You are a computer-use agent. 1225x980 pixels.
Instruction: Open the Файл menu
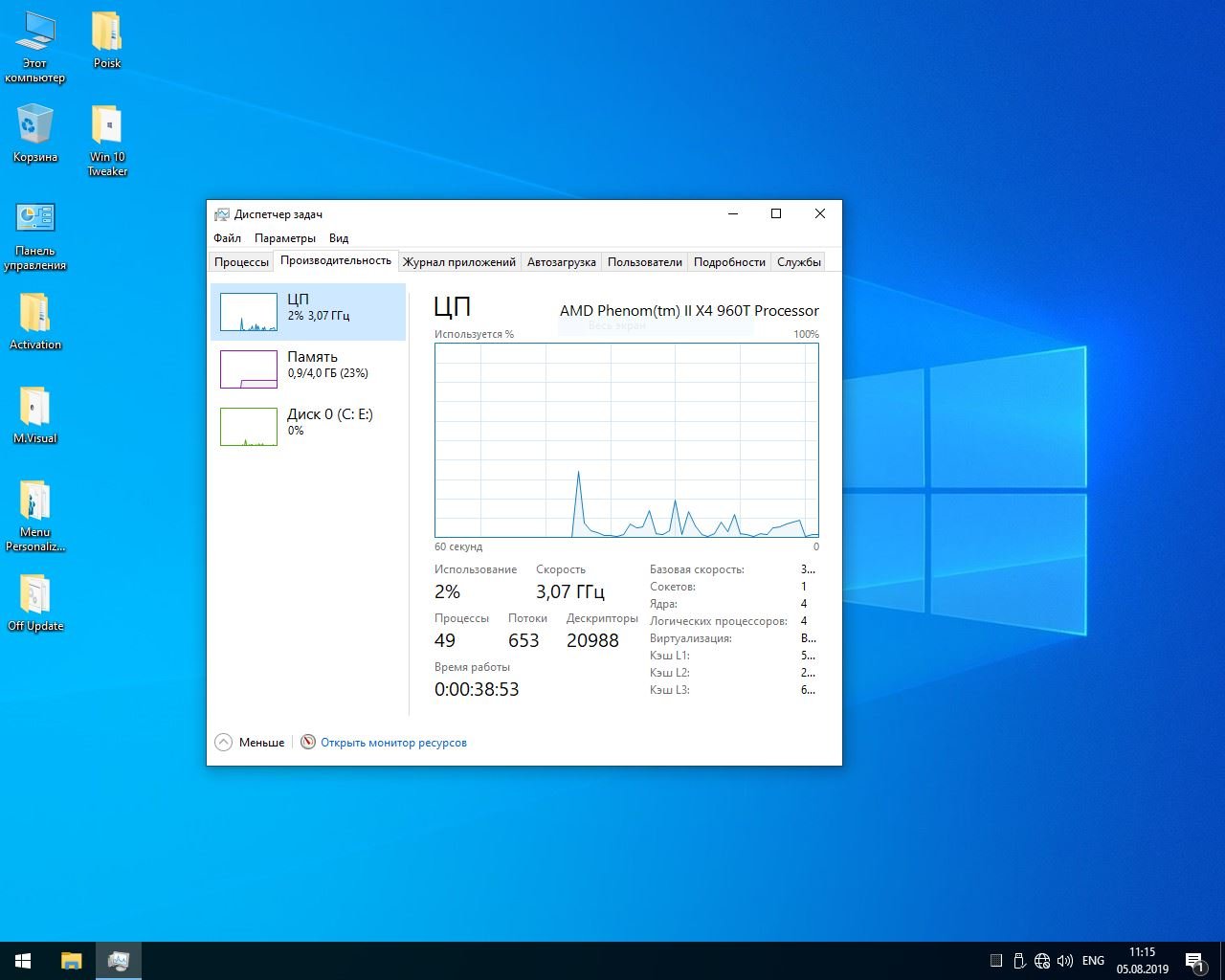227,238
